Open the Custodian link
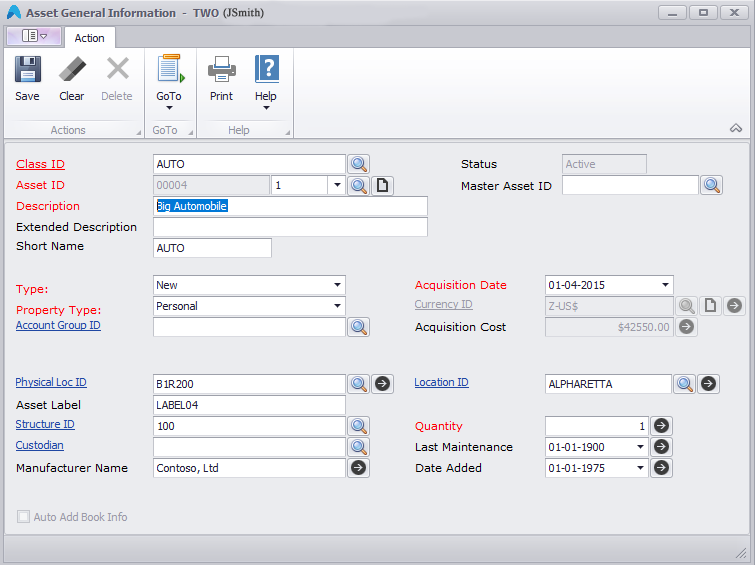The height and width of the screenshot is (565, 755). tap(39, 445)
